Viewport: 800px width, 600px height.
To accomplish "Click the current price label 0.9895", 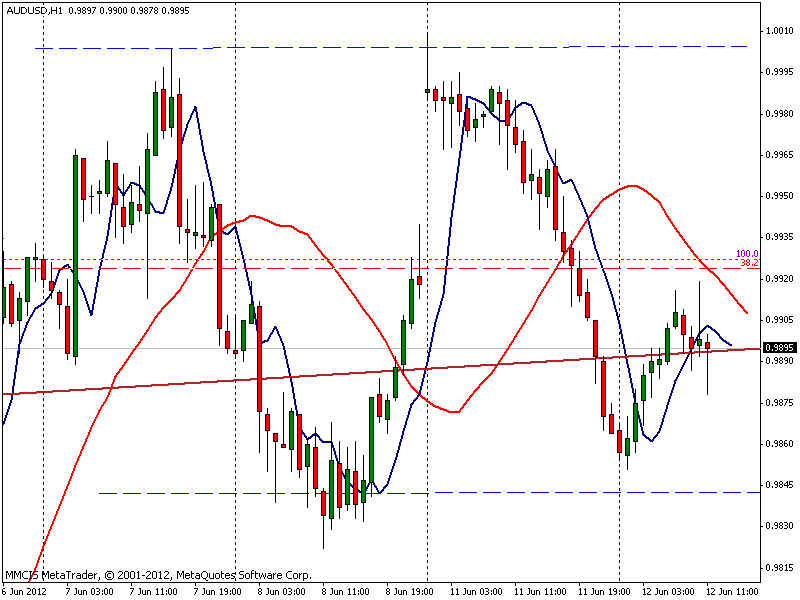I will coord(779,347).
